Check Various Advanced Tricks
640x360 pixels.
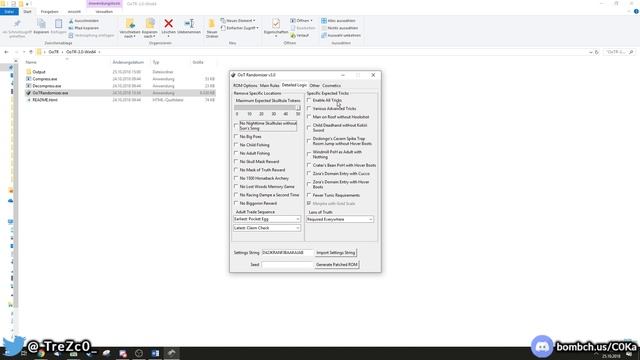[x=309, y=108]
